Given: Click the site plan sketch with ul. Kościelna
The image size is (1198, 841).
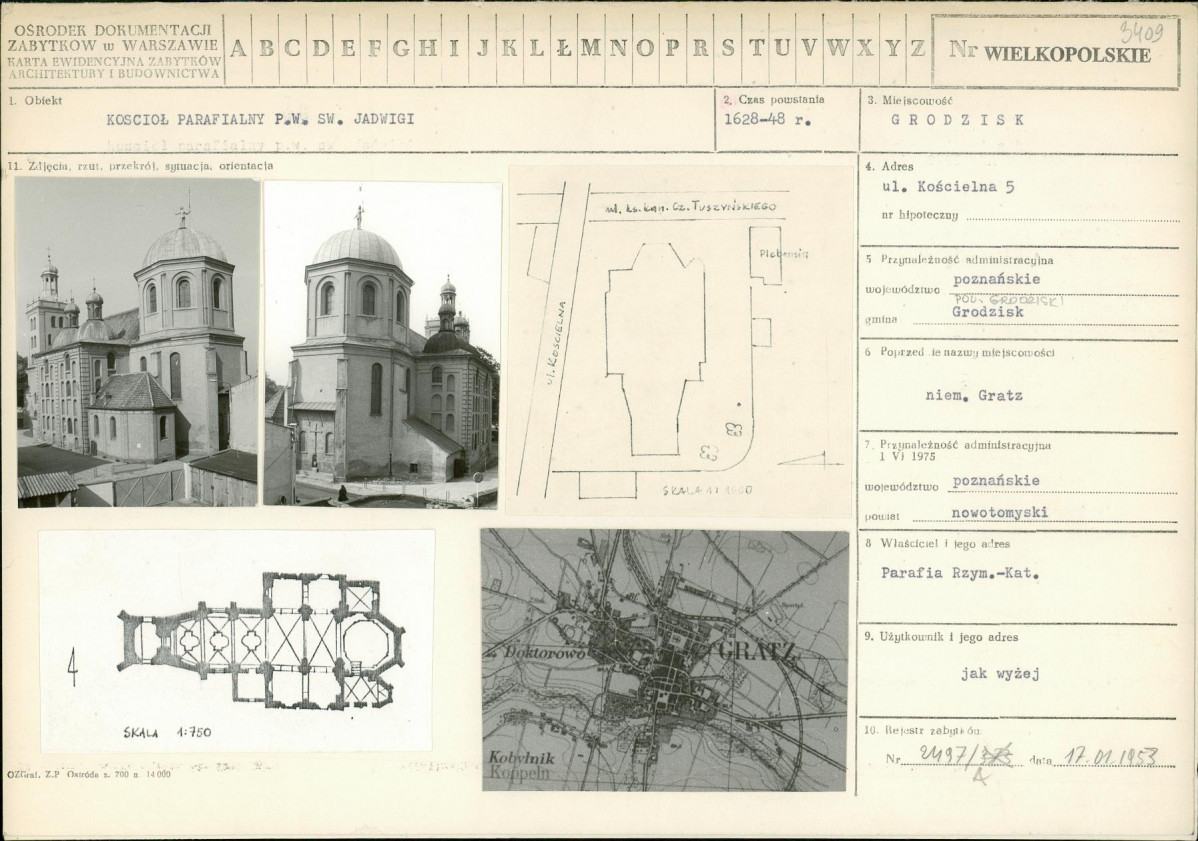Looking at the screenshot, I should click(680, 340).
